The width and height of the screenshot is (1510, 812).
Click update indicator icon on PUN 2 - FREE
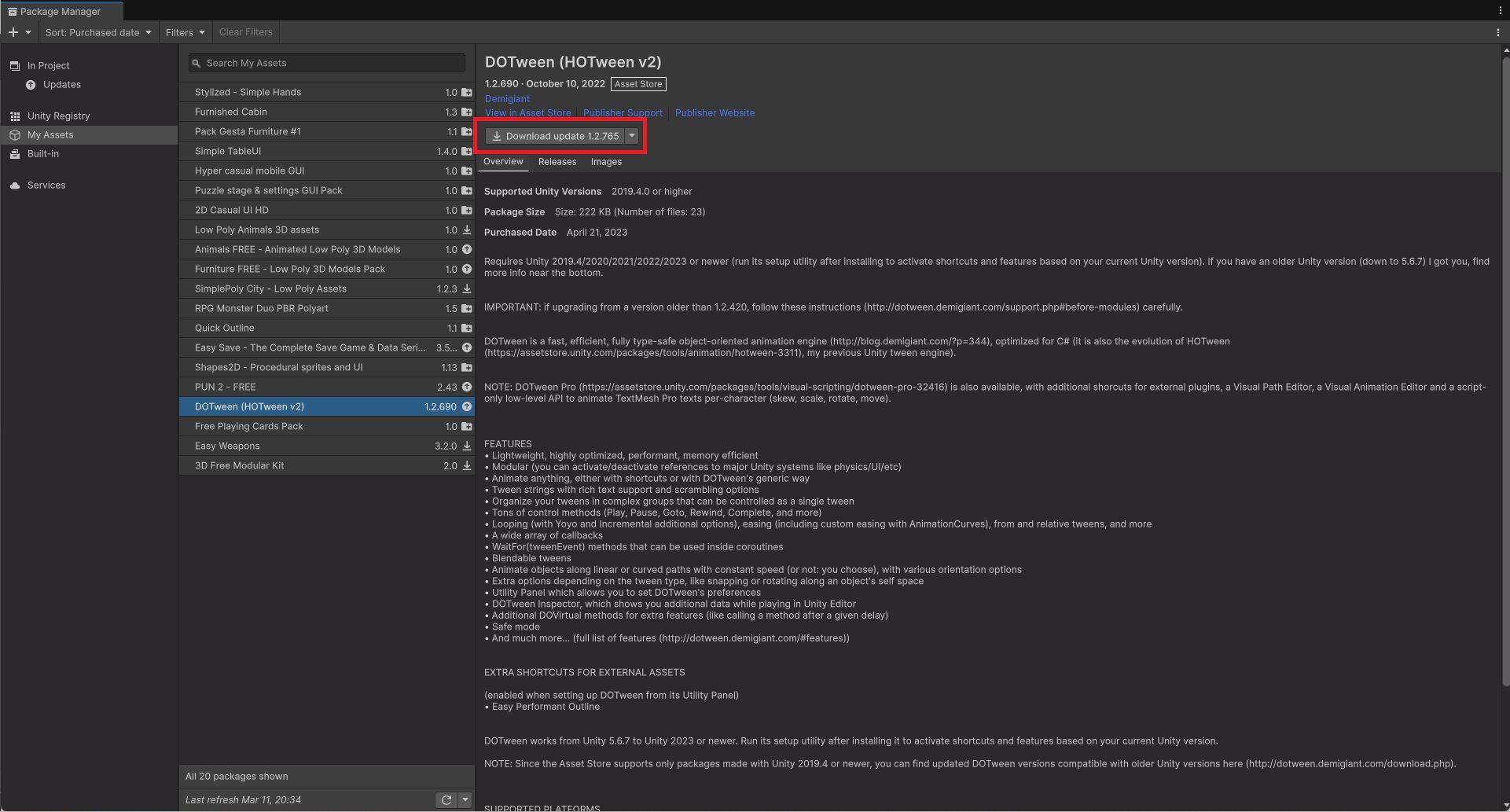click(x=466, y=387)
